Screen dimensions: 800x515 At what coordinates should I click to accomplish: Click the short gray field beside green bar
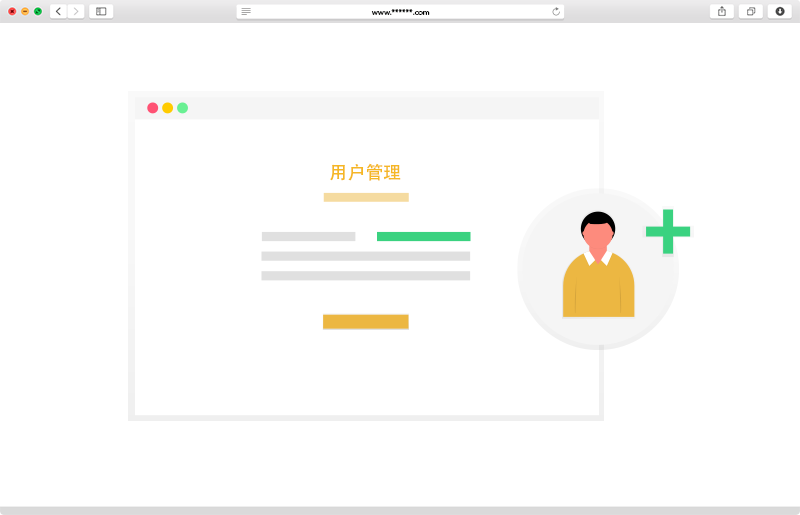point(308,237)
